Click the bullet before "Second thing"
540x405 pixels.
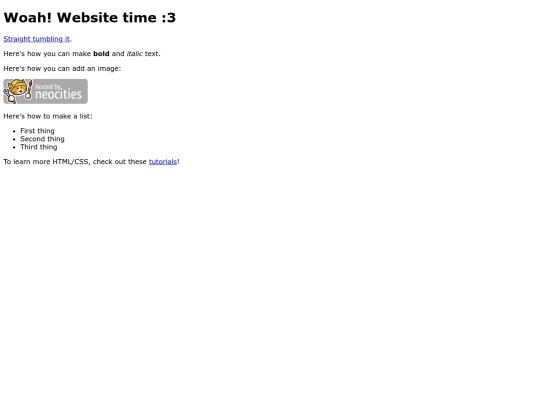click(x=14, y=139)
